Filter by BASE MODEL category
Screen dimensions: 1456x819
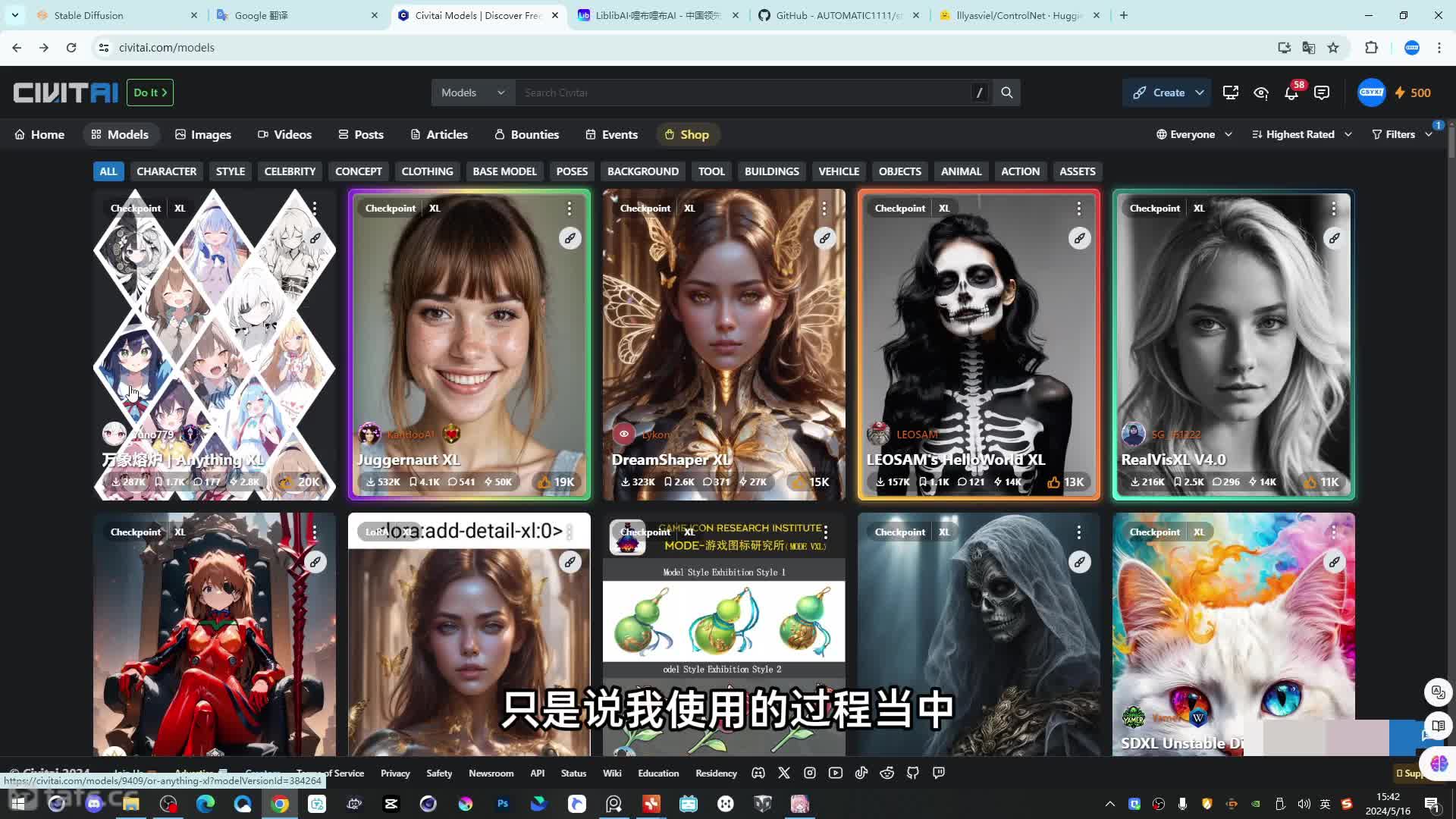[504, 171]
